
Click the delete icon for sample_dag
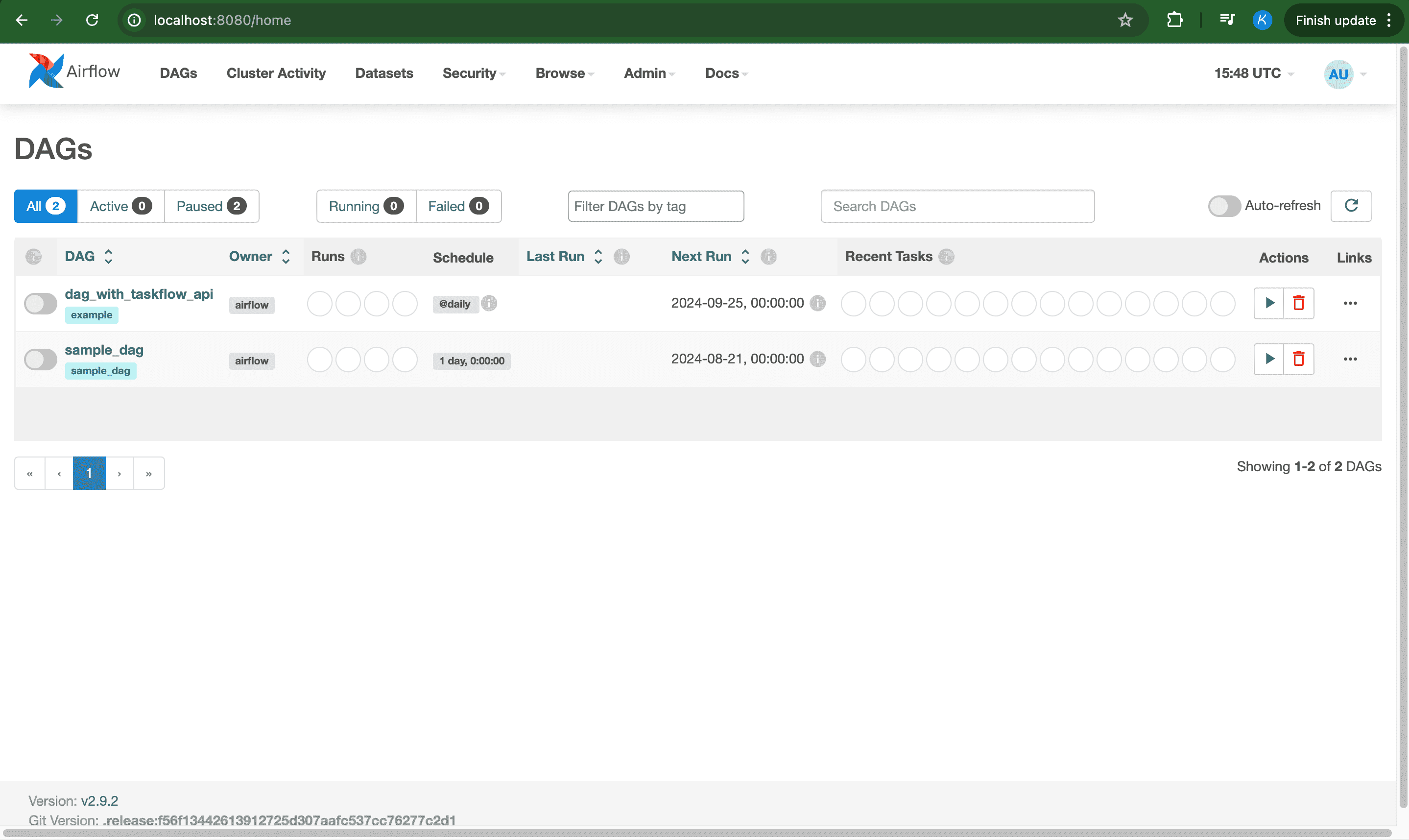[1298, 358]
